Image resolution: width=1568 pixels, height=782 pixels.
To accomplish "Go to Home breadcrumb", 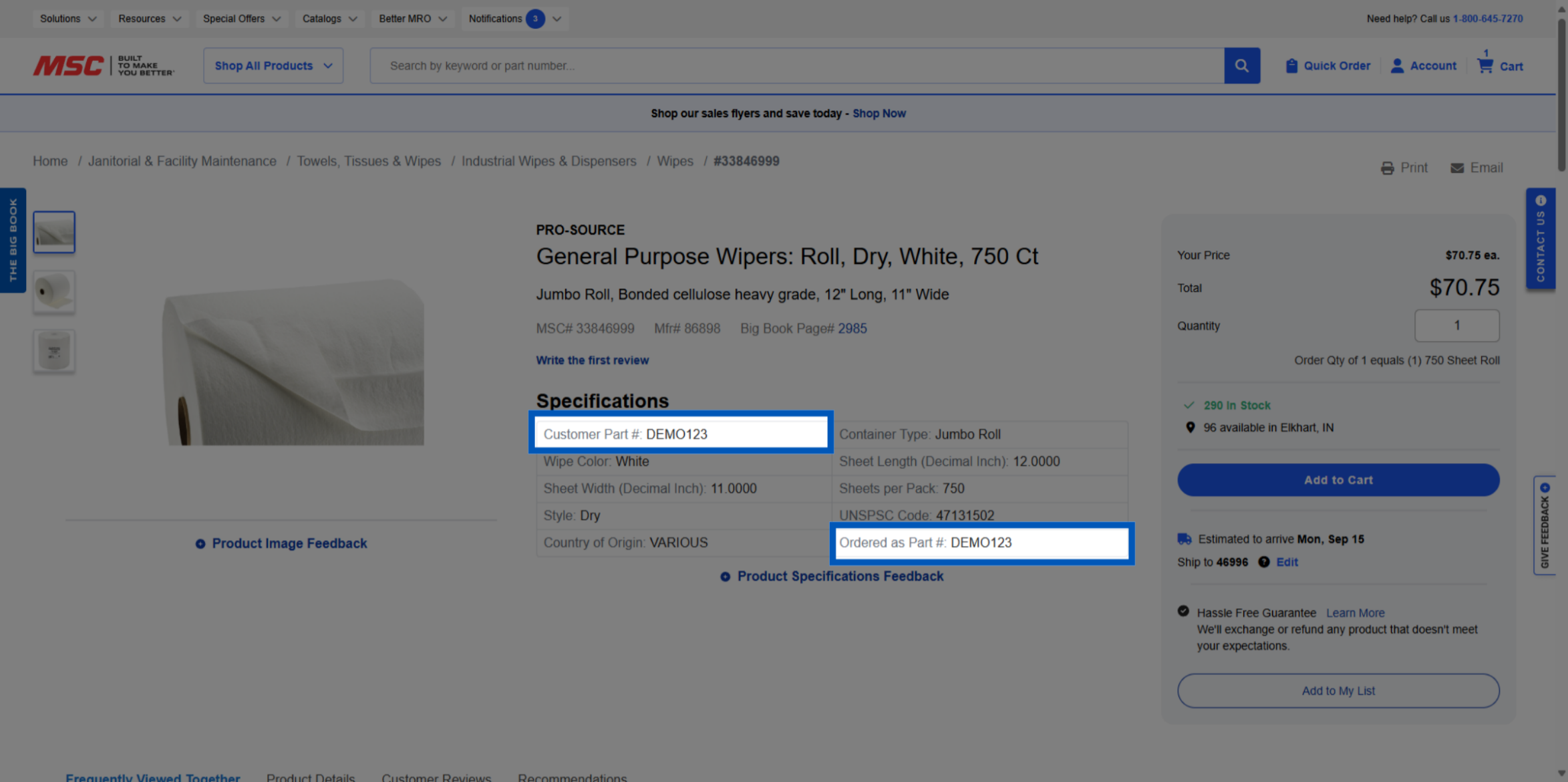I will 50,161.
